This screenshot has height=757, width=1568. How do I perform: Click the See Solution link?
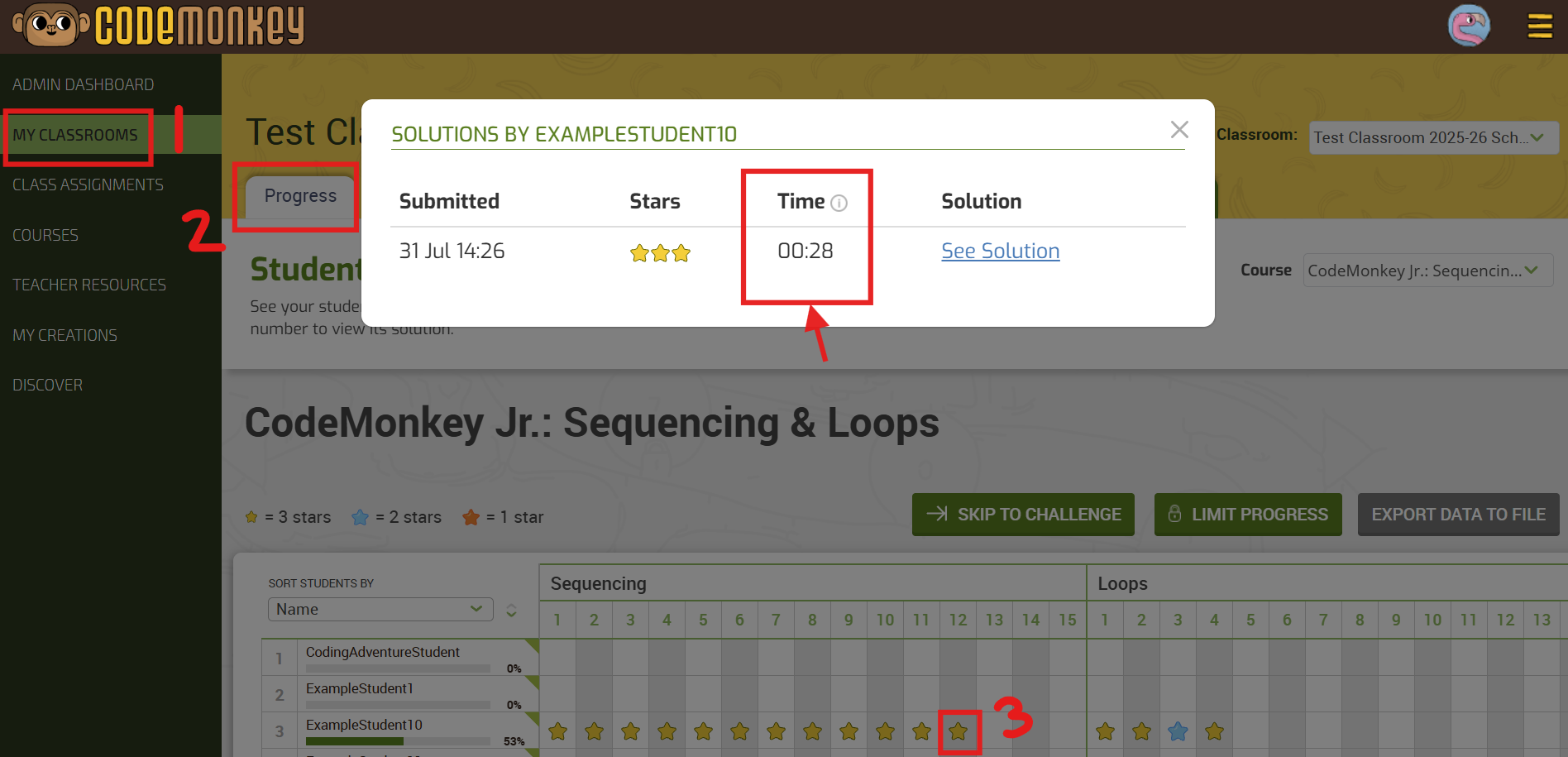[x=1000, y=252]
